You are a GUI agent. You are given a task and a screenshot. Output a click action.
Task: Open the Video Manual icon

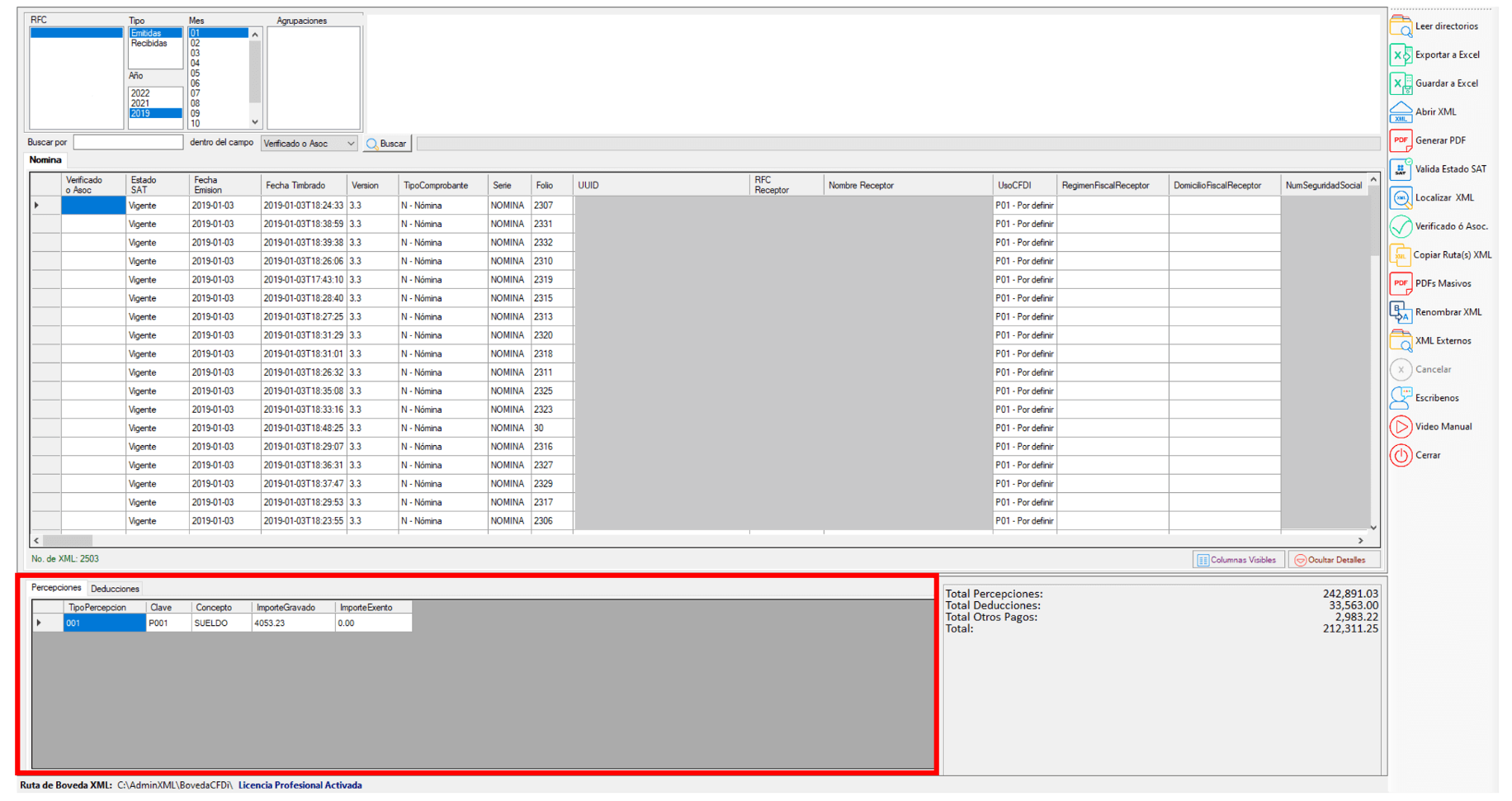point(1401,427)
